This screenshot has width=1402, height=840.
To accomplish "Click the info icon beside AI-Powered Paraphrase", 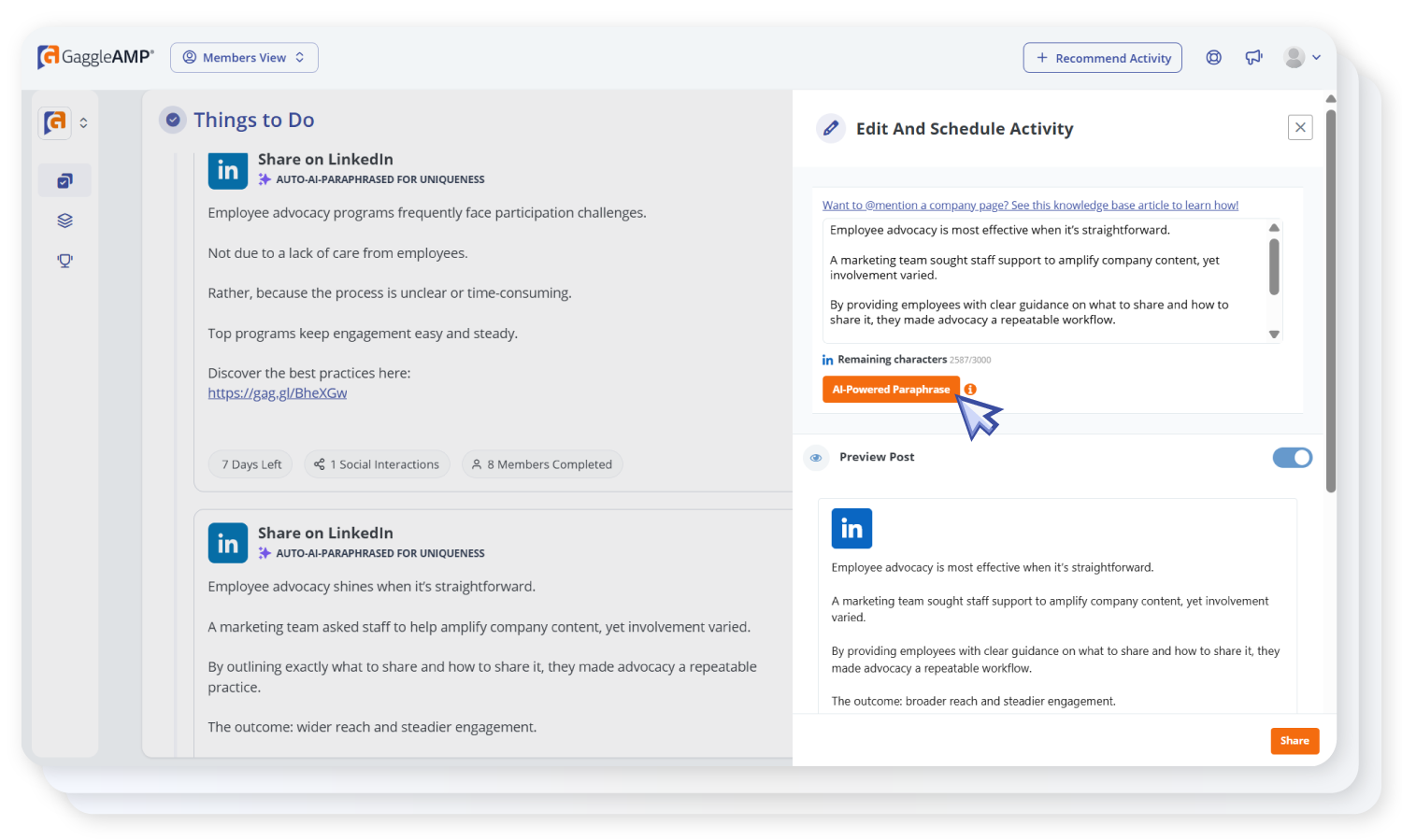I will coord(970,390).
